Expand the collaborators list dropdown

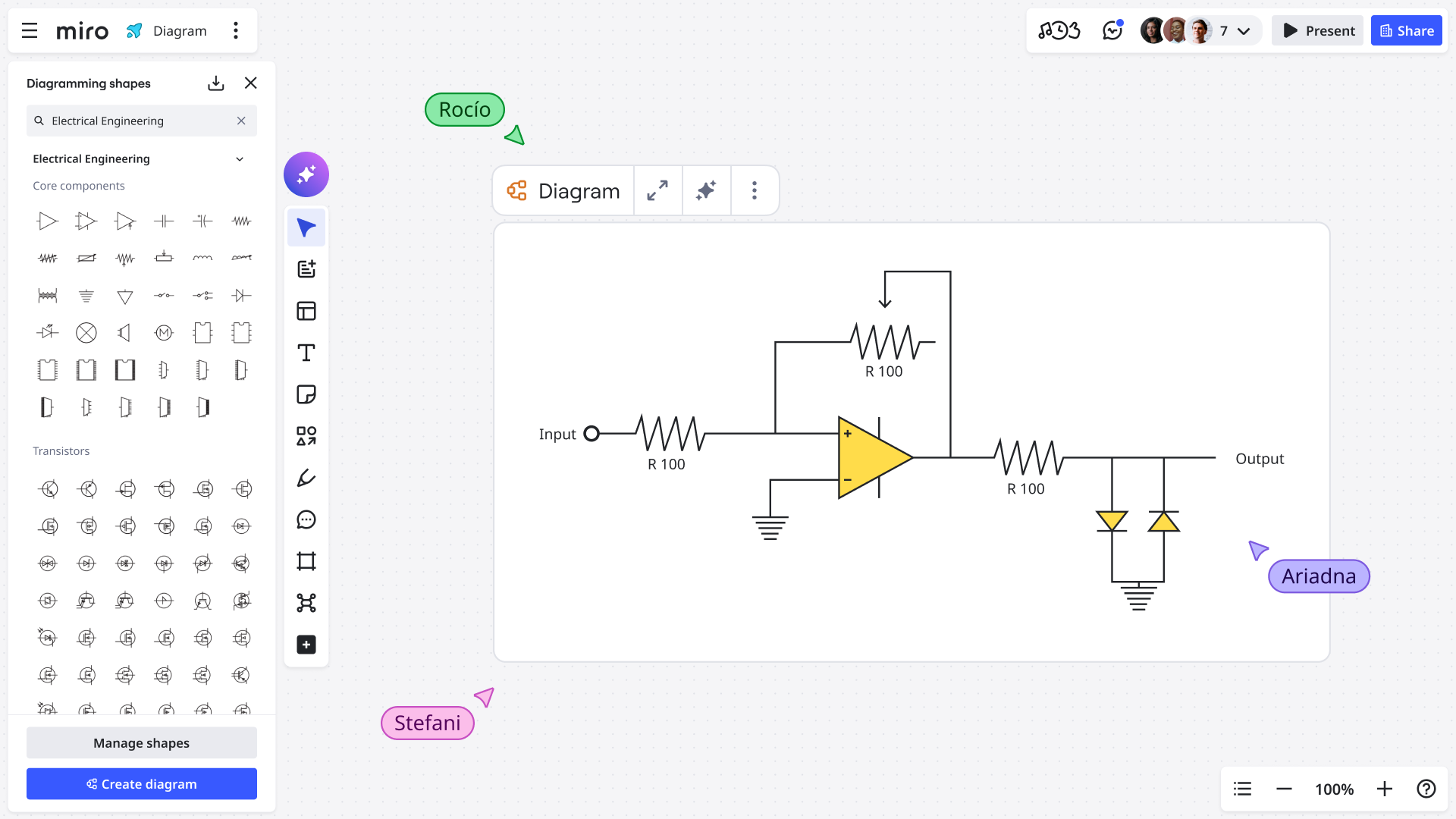(x=1244, y=31)
